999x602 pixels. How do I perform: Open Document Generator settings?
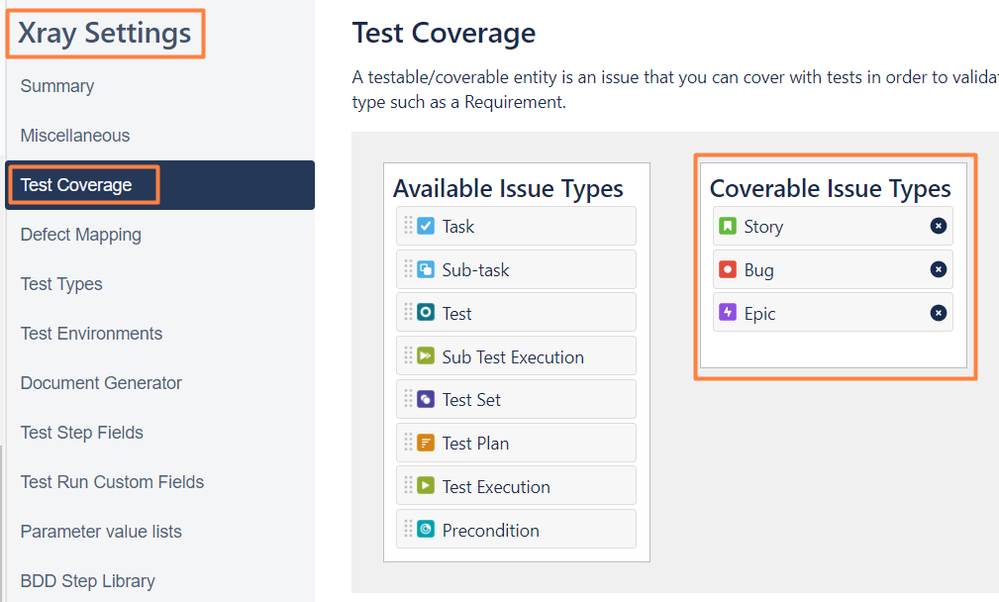click(x=101, y=383)
